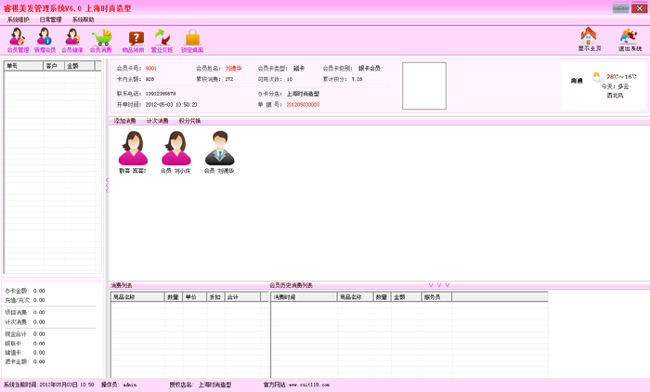650x392 pixels.
Task: Click the weather cloud-sun icon
Action: click(598, 77)
